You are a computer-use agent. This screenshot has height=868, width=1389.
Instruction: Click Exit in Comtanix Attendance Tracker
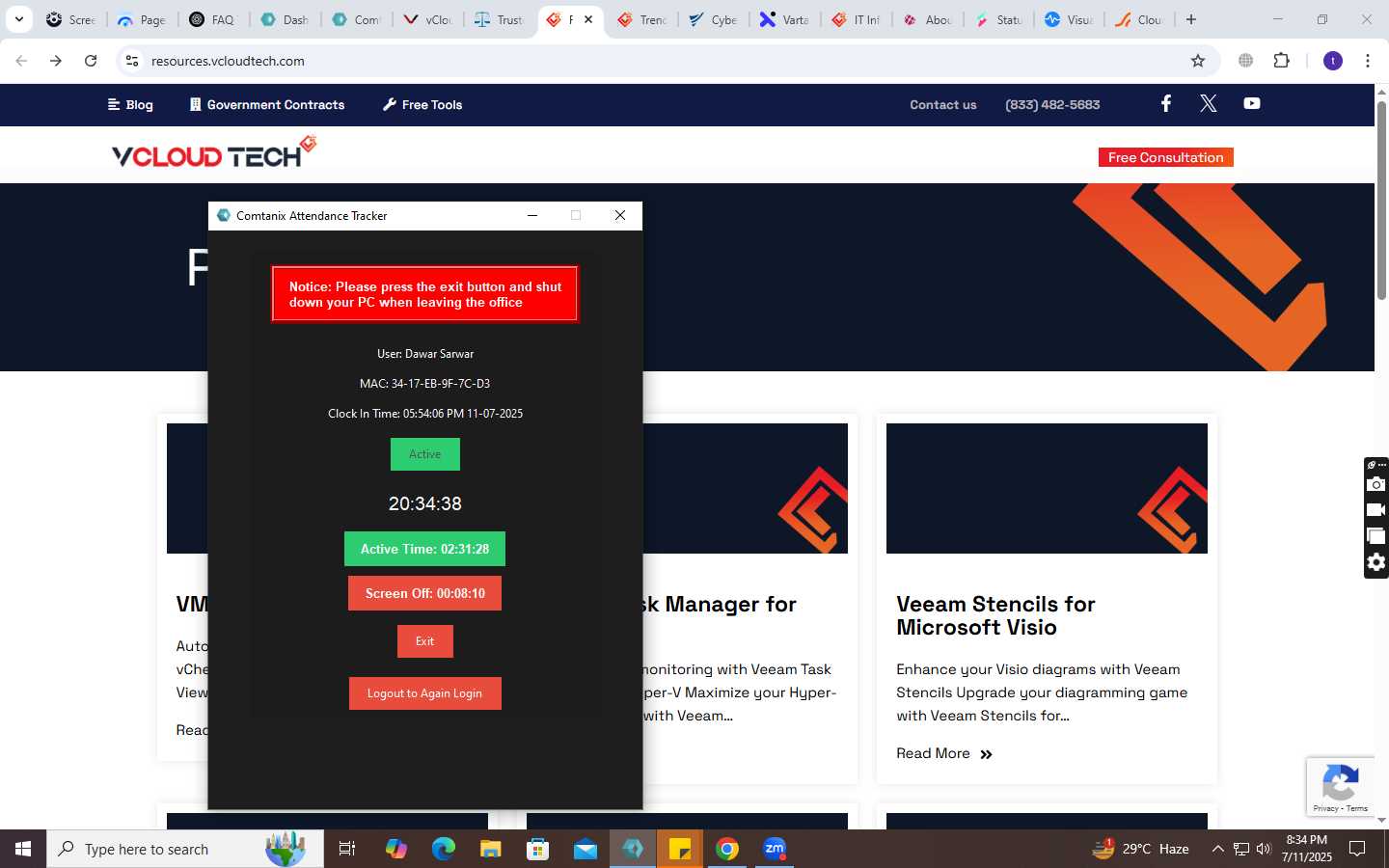click(x=424, y=641)
